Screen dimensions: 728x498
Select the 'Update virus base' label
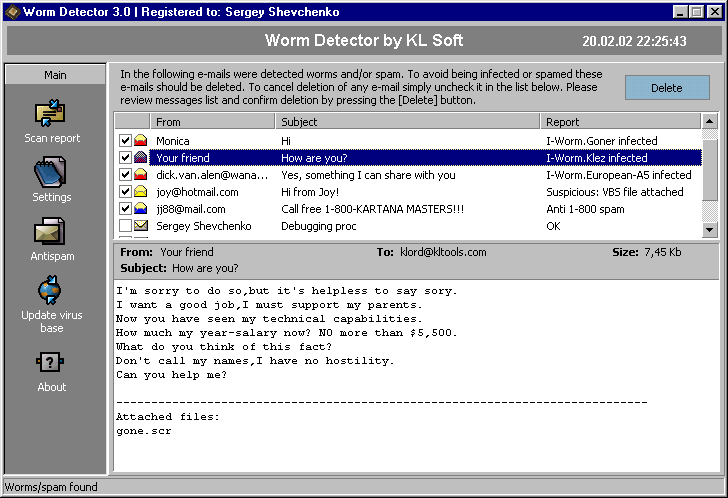52,321
